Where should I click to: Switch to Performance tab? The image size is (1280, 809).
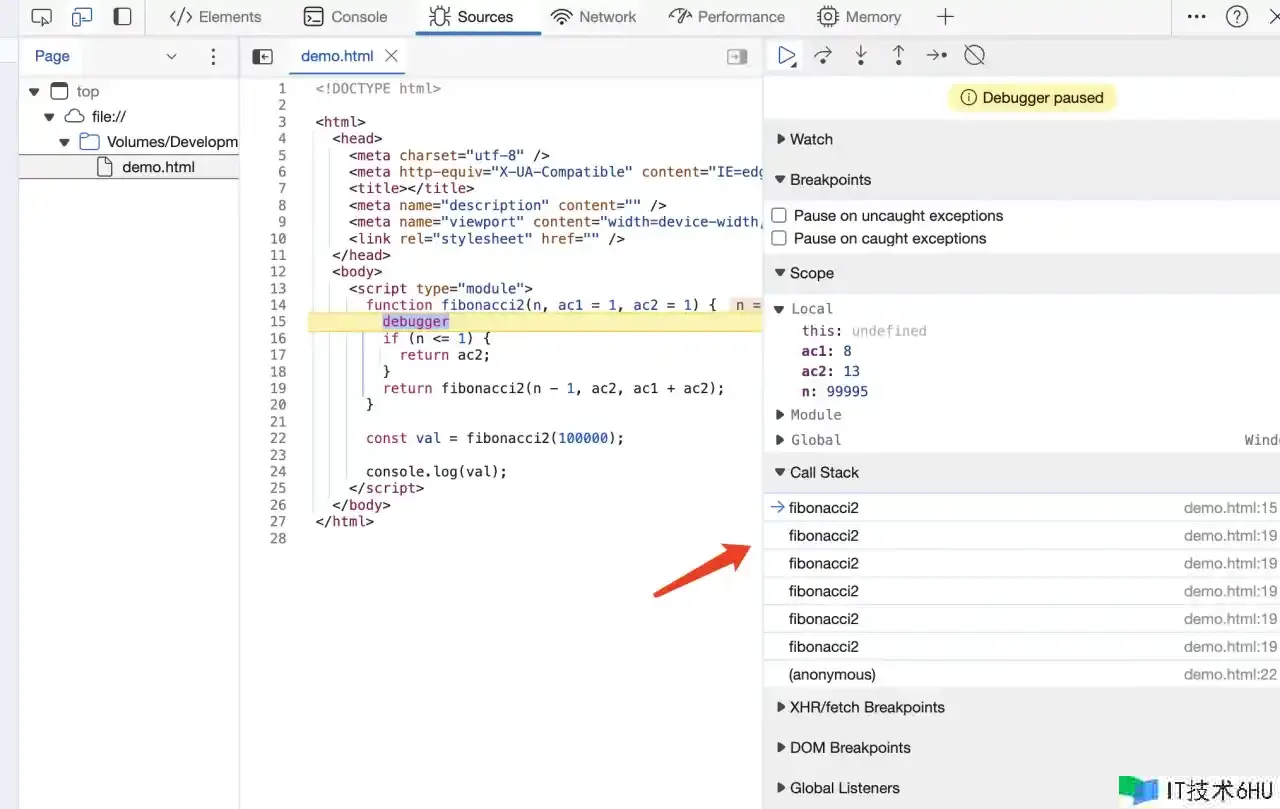(726, 17)
